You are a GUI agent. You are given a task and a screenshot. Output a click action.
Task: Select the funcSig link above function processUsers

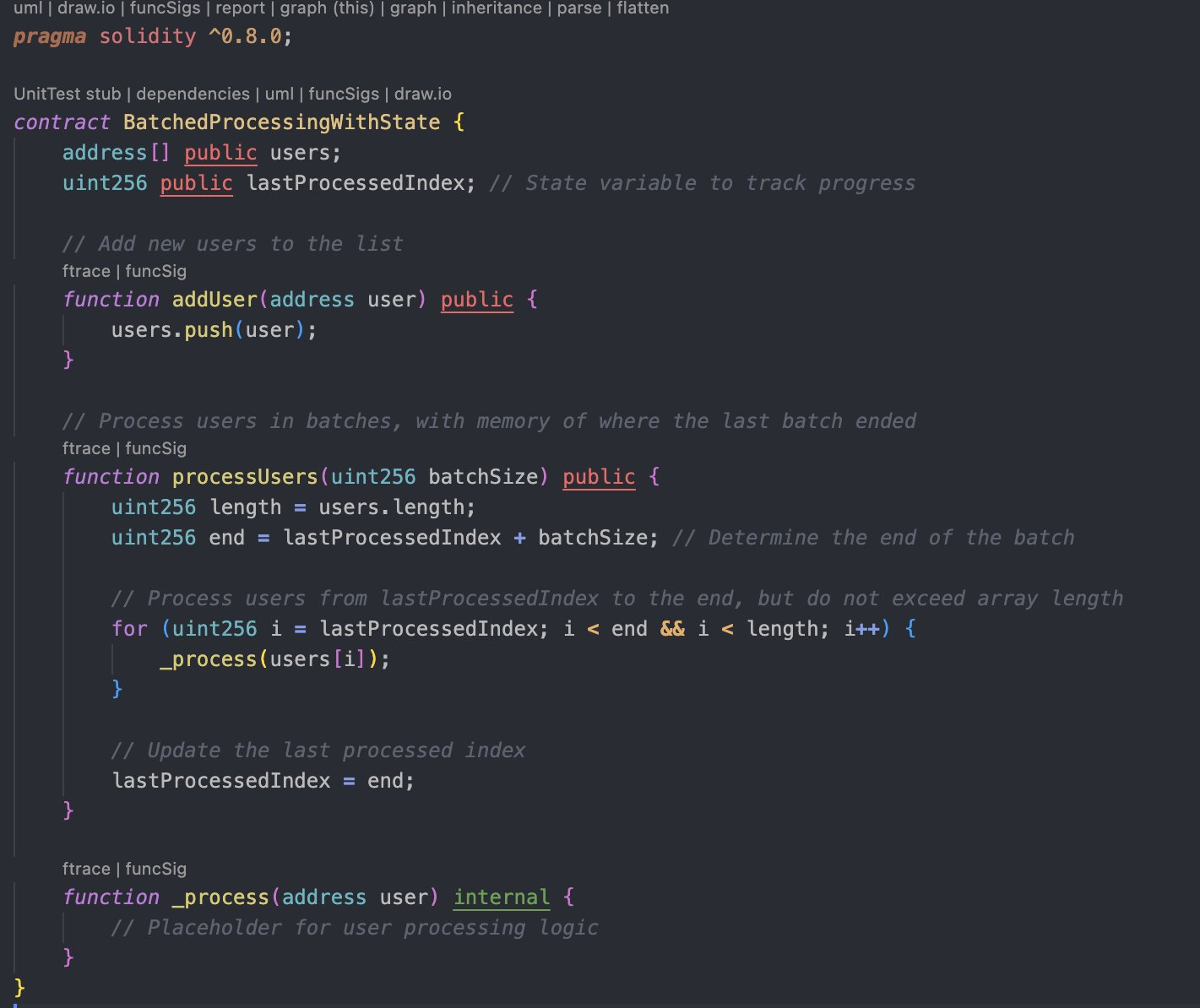point(156,448)
